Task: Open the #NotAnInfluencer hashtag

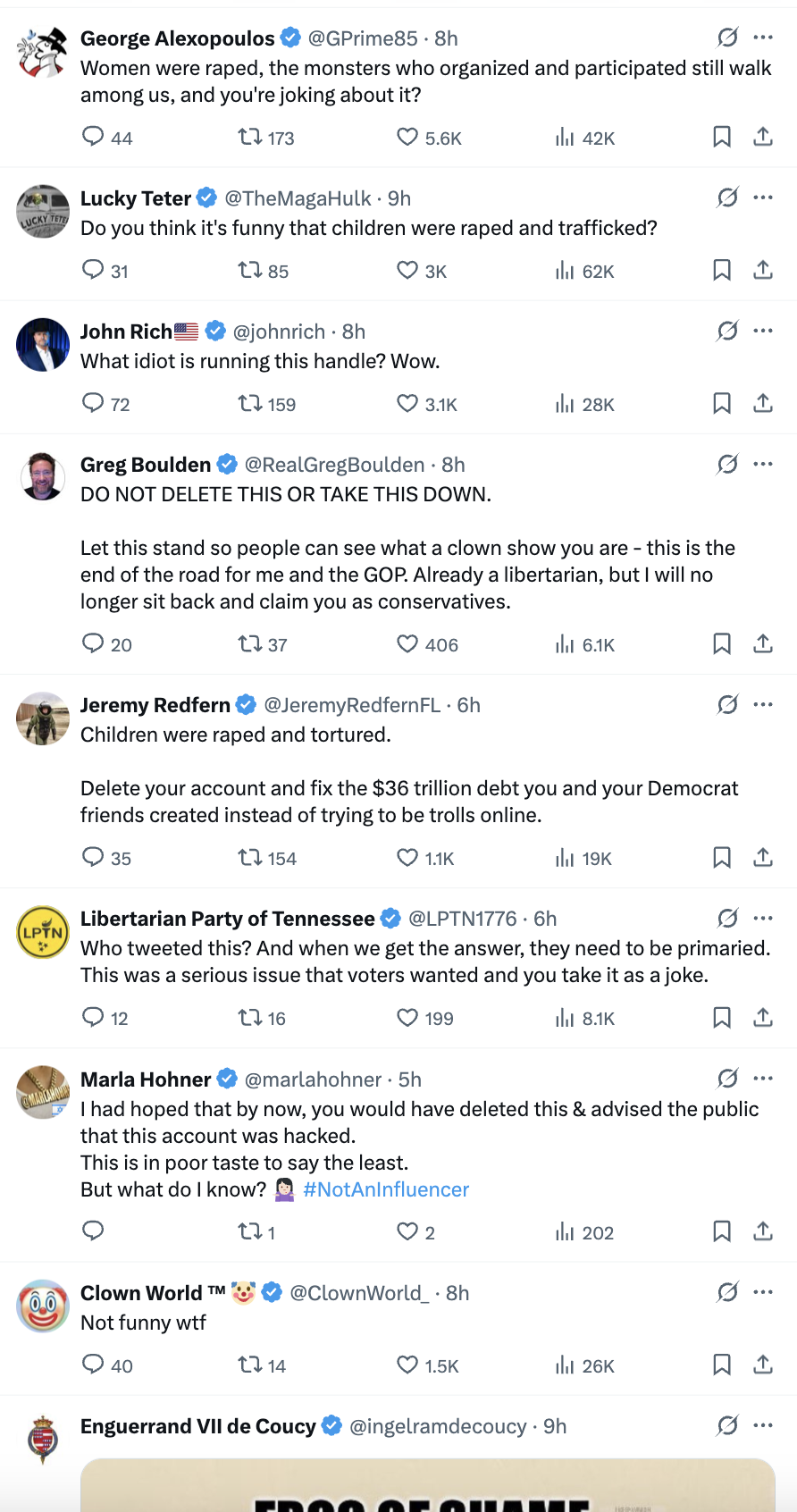Action: 386,1189
